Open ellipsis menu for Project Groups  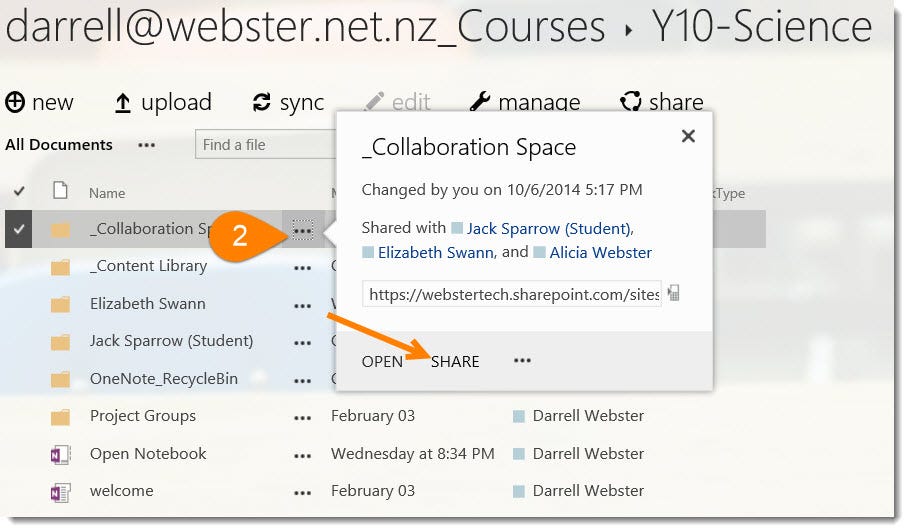[x=302, y=417]
